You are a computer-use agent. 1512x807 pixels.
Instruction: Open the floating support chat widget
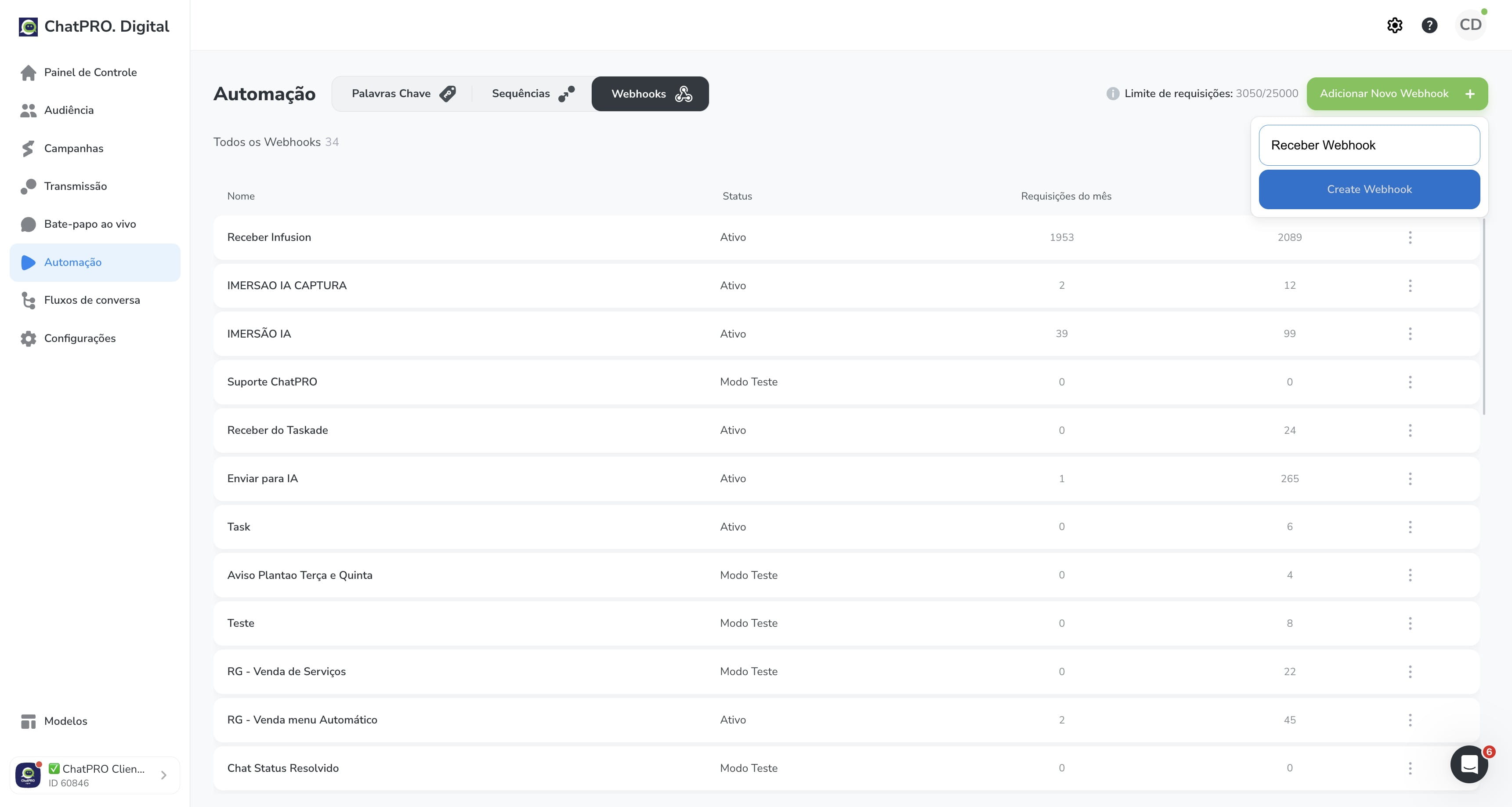click(x=1469, y=764)
